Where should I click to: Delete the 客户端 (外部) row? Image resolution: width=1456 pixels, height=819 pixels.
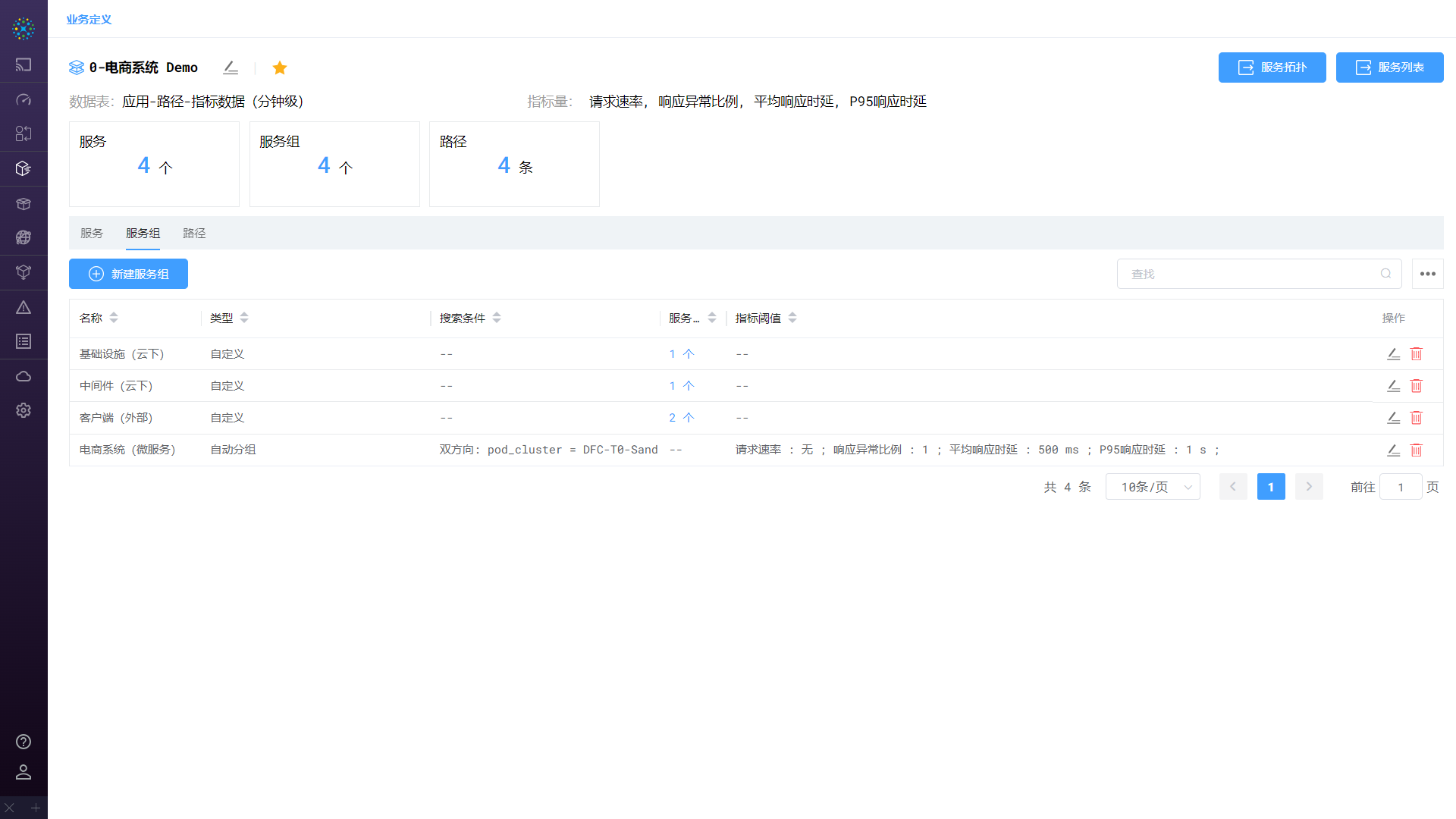point(1416,418)
